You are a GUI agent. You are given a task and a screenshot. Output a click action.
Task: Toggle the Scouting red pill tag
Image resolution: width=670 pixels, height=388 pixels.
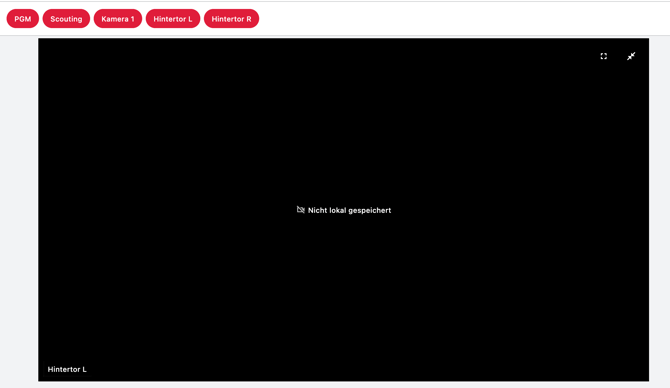[x=66, y=19]
